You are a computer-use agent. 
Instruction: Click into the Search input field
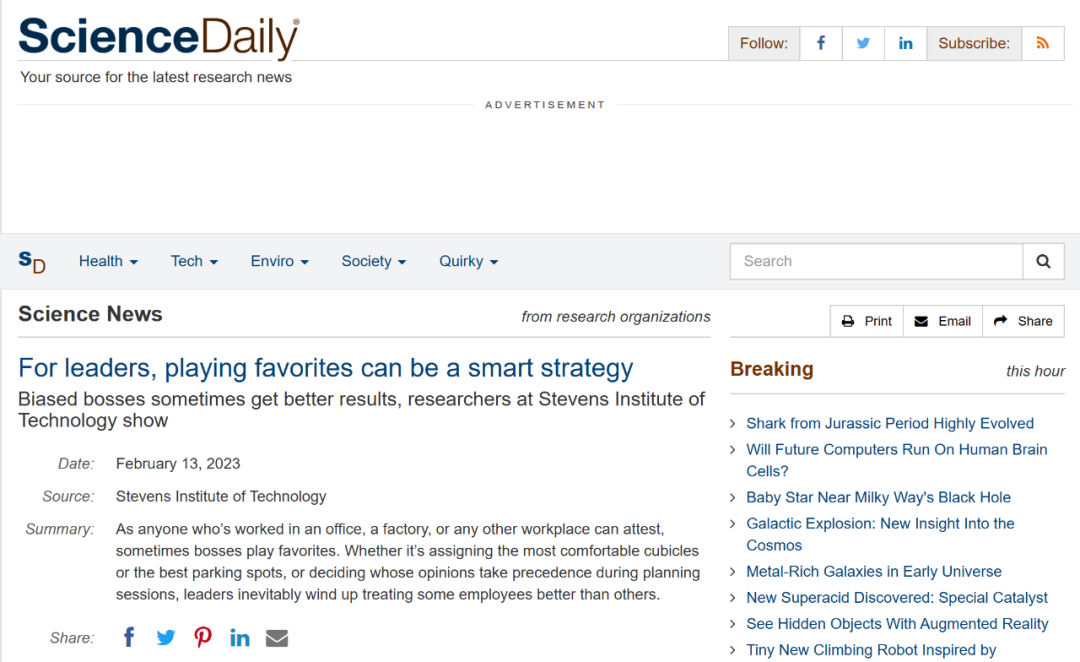pos(876,261)
